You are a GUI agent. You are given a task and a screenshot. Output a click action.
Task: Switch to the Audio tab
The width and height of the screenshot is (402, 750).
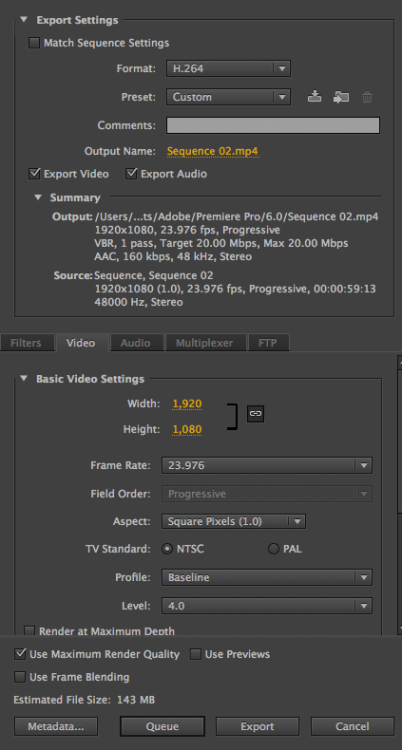pos(135,342)
